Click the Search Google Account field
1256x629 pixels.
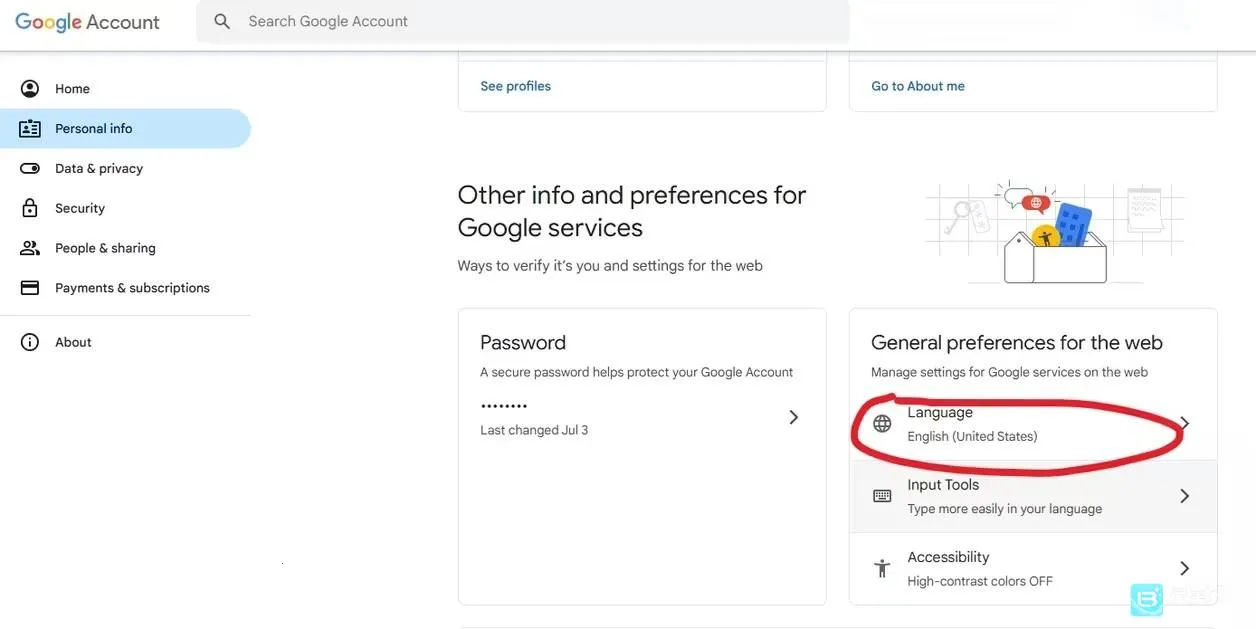[x=520, y=21]
